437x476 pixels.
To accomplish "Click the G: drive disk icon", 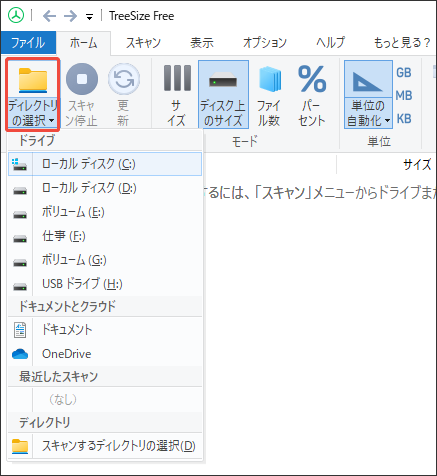I will coord(20,263).
